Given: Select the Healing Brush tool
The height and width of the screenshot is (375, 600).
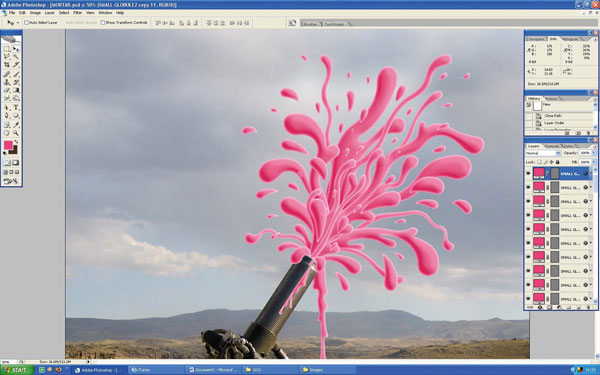Looking at the screenshot, I should [7, 74].
